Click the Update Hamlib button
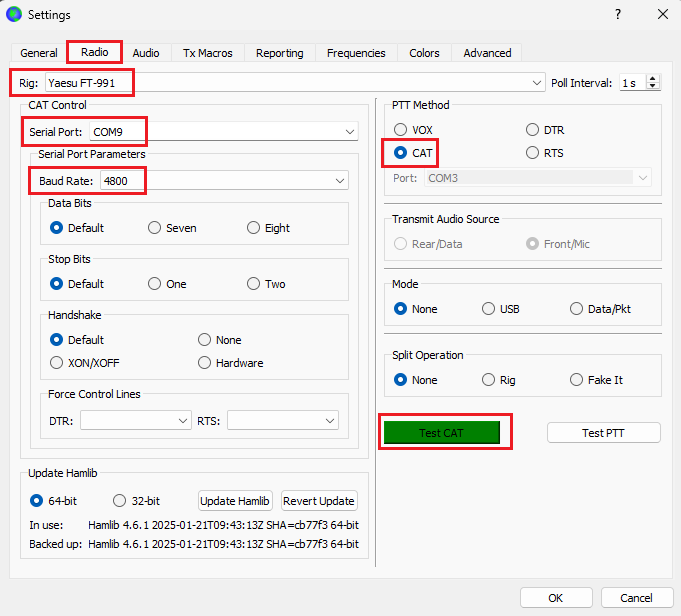The width and height of the screenshot is (681, 616). pos(235,501)
